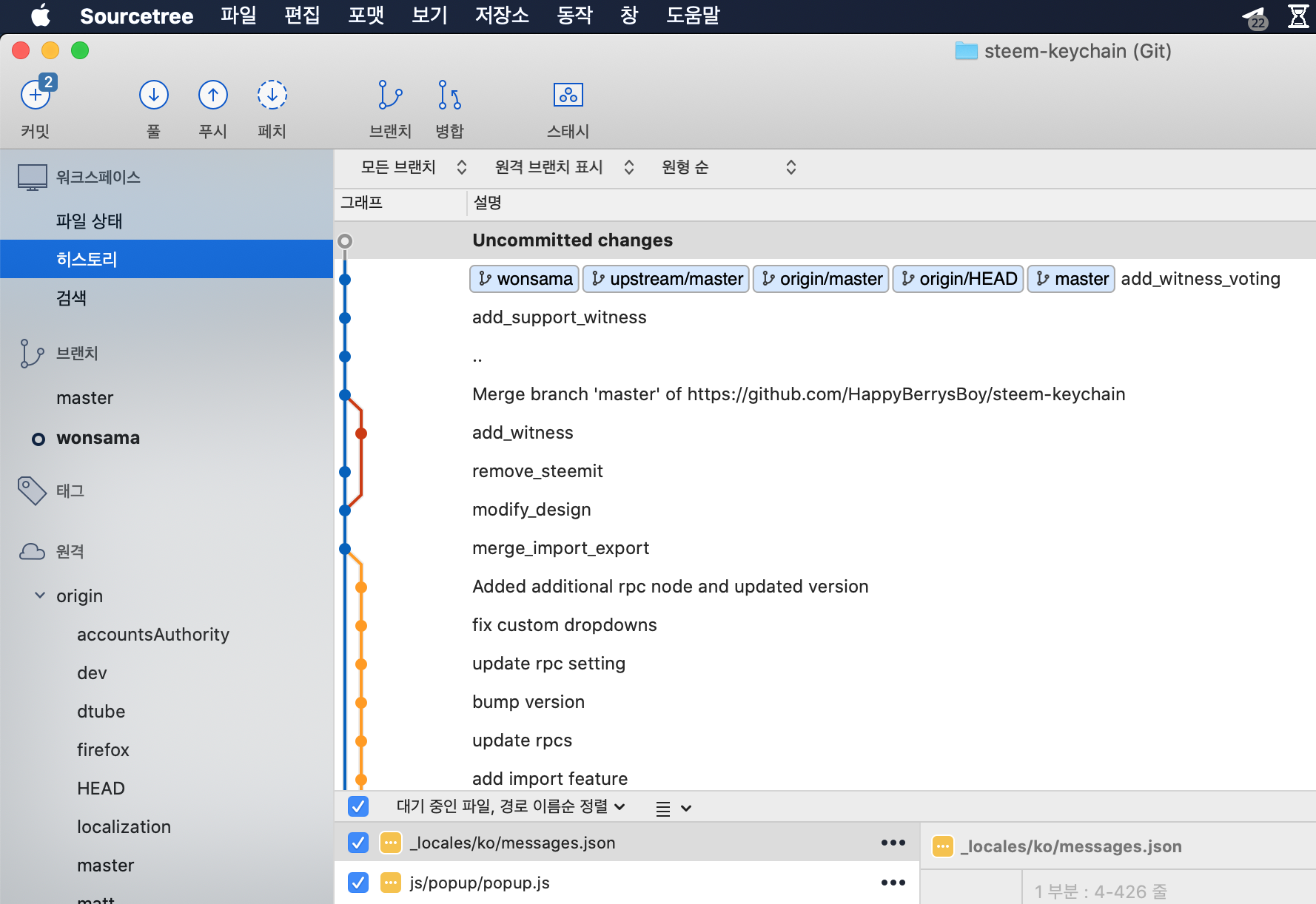Select File Status (파일 상태) in sidebar
The width and height of the screenshot is (1316, 904).
[x=167, y=220]
